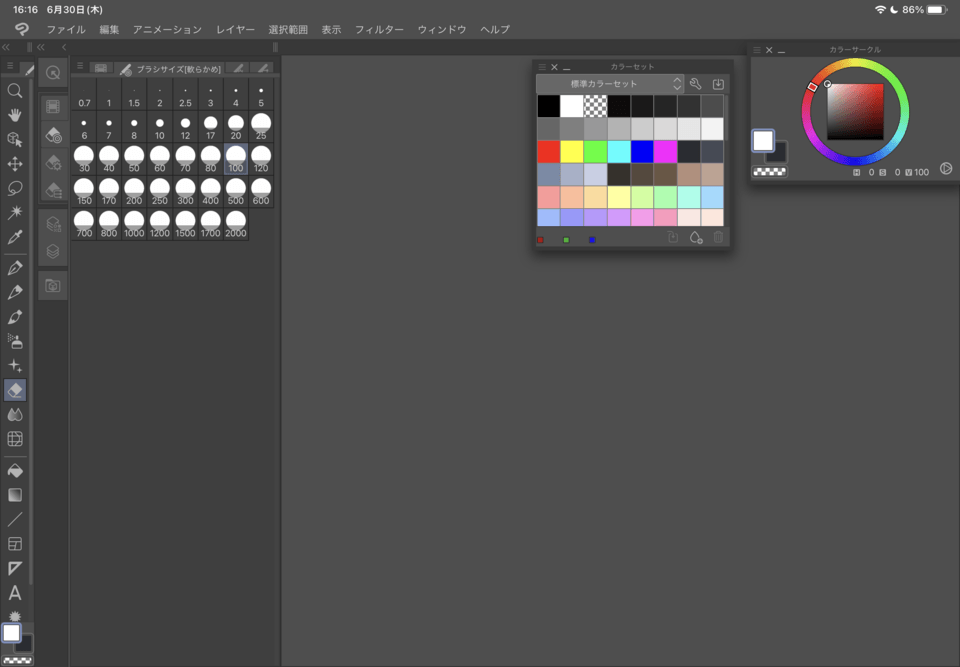Select the Frame border panel tool
The image size is (960, 667).
point(15,544)
